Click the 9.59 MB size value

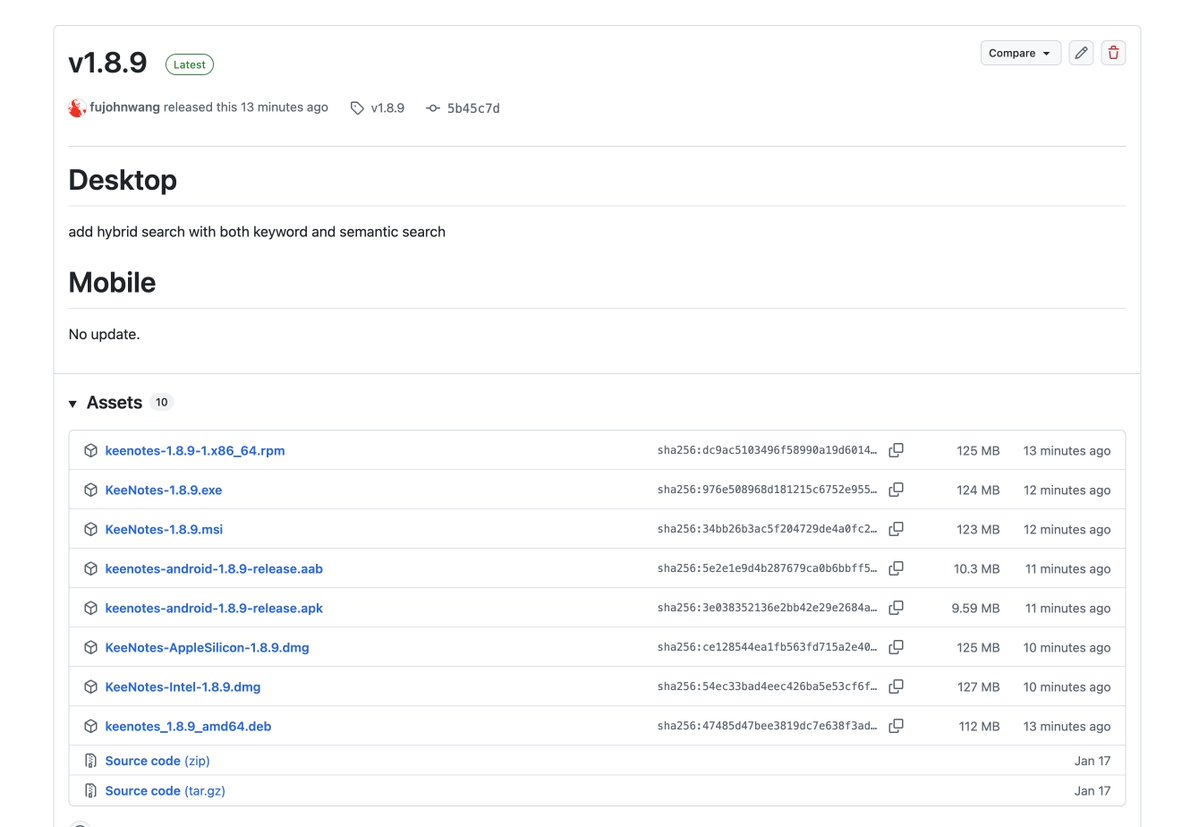(x=976, y=608)
